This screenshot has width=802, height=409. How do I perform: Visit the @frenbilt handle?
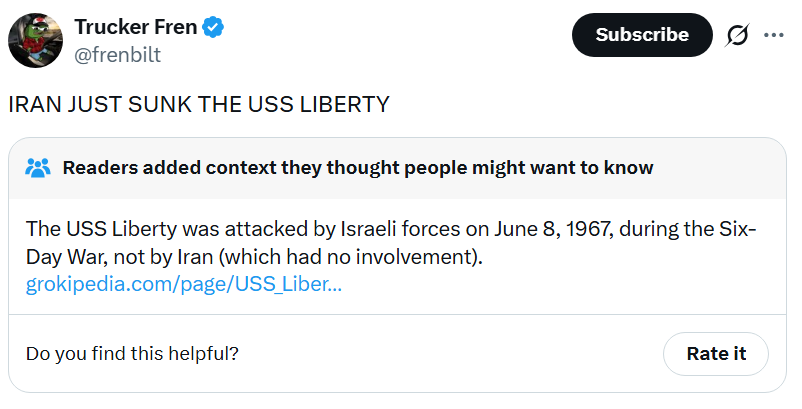coord(117,55)
